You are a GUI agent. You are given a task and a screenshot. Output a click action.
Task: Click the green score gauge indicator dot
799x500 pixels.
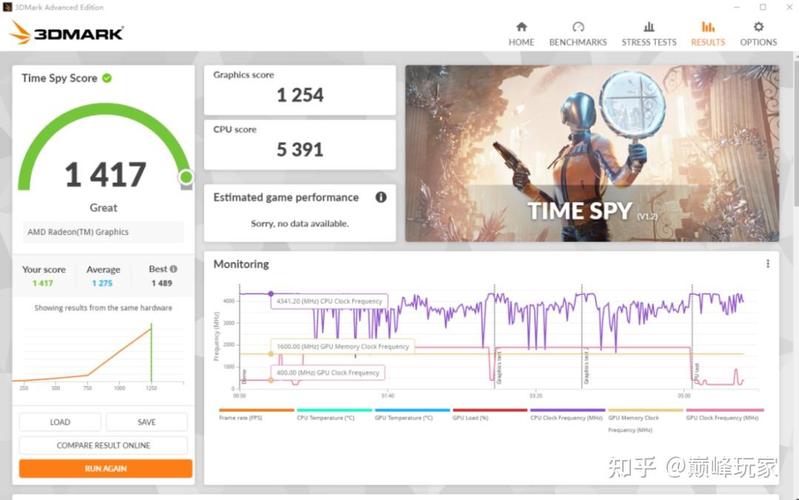pos(186,178)
